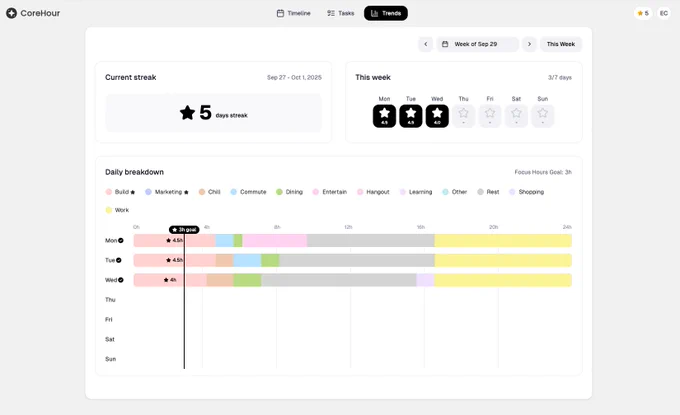This screenshot has height=415, width=680.
Task: Click Monday's checkmark icon in breakdown
Action: click(x=121, y=241)
